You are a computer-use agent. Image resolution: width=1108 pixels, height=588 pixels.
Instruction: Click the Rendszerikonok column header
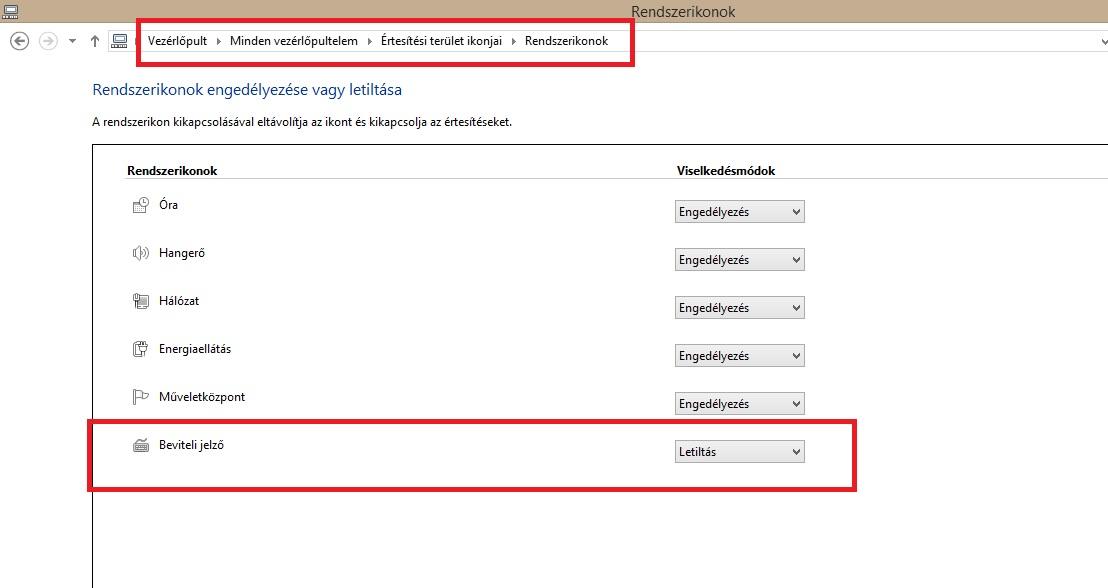coord(172,170)
